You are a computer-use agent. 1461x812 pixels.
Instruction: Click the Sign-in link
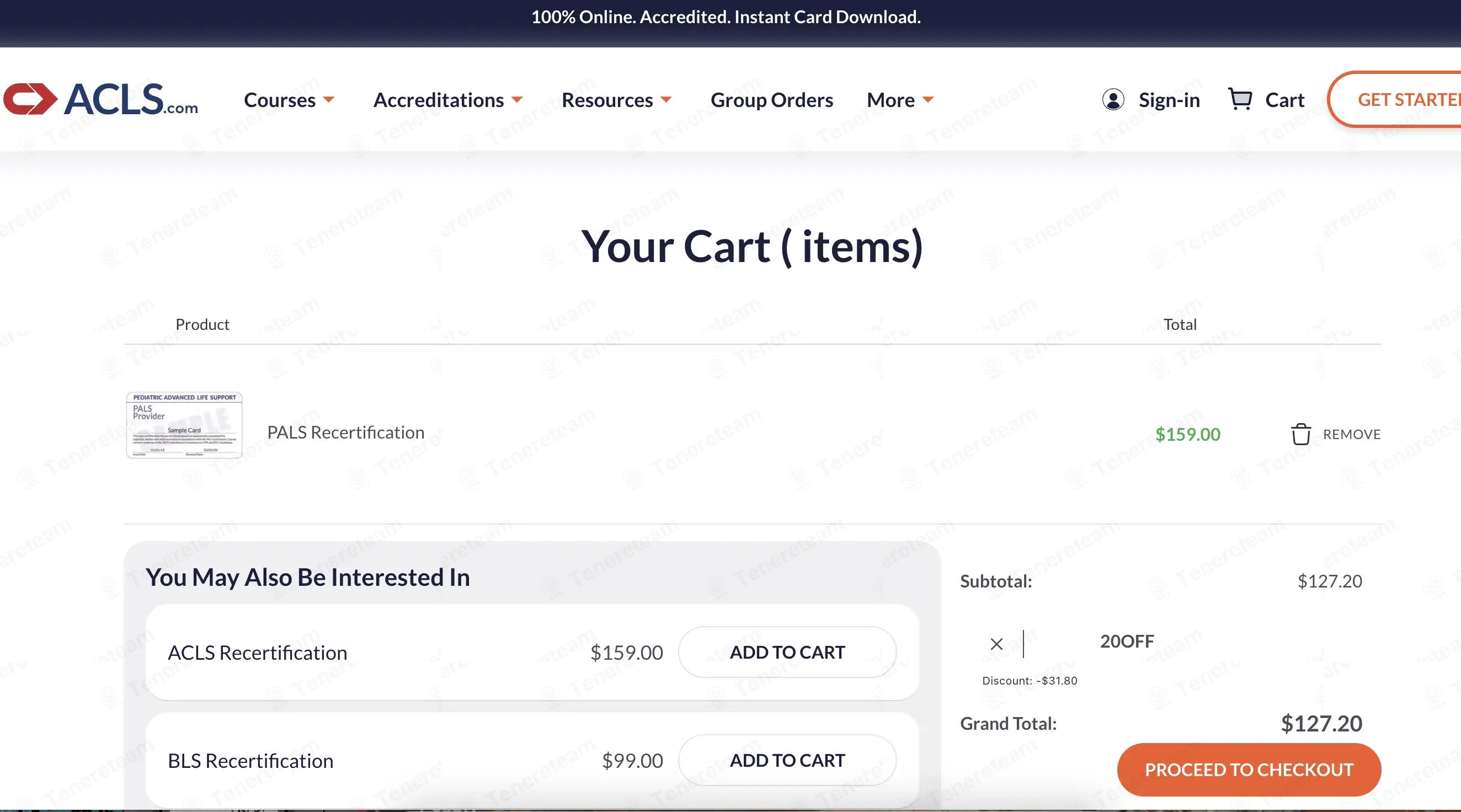point(1169,100)
